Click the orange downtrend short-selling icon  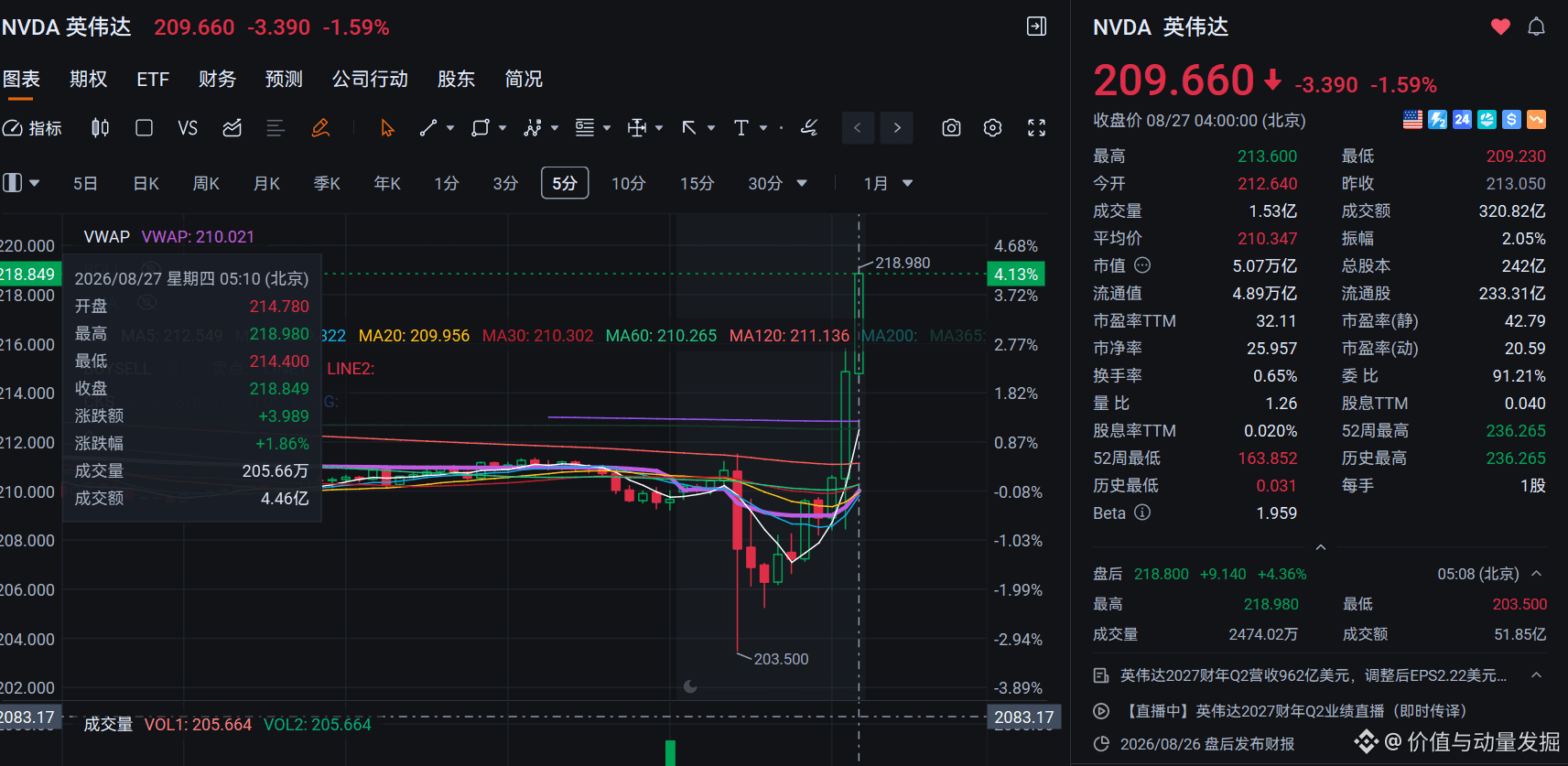coord(1537,120)
